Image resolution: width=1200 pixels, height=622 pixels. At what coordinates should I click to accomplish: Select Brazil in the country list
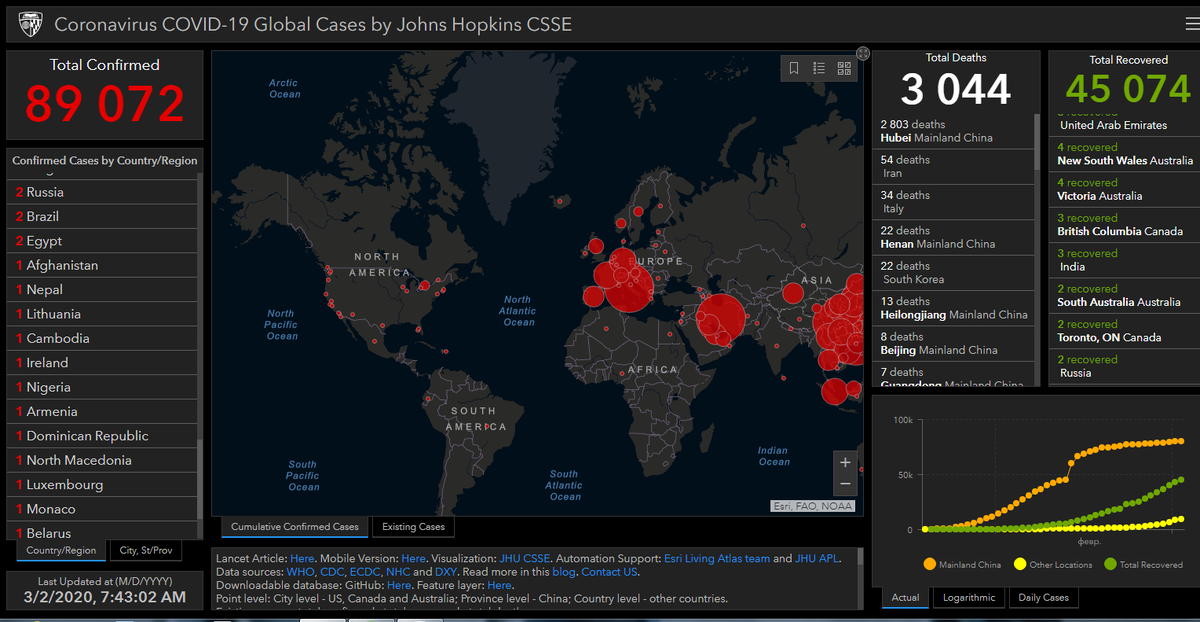[x=104, y=216]
